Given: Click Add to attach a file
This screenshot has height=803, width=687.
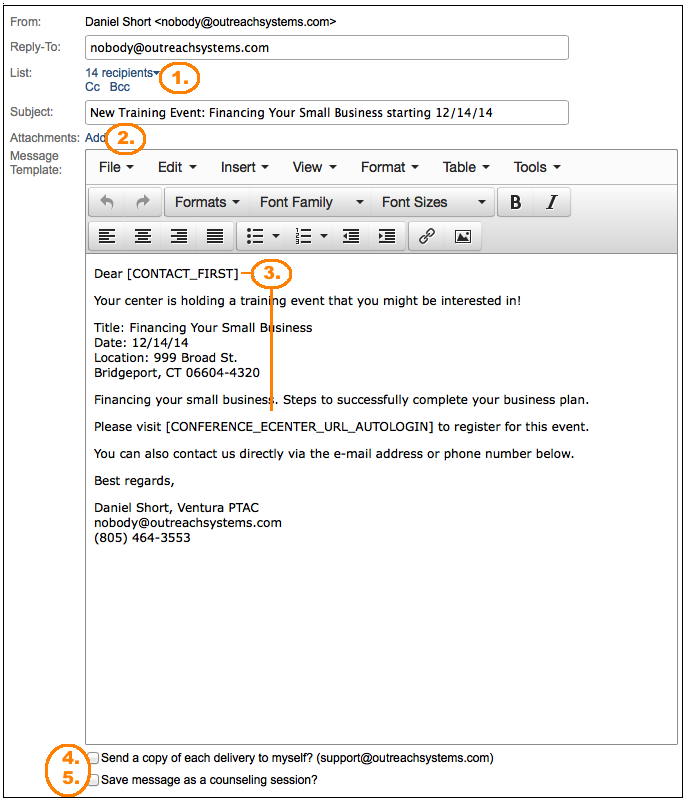Looking at the screenshot, I should click(x=96, y=138).
